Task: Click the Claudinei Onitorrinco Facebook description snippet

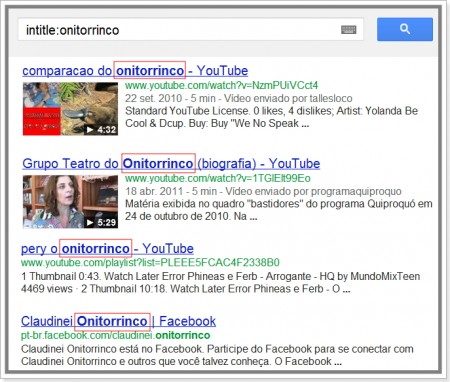Action: pos(217,355)
